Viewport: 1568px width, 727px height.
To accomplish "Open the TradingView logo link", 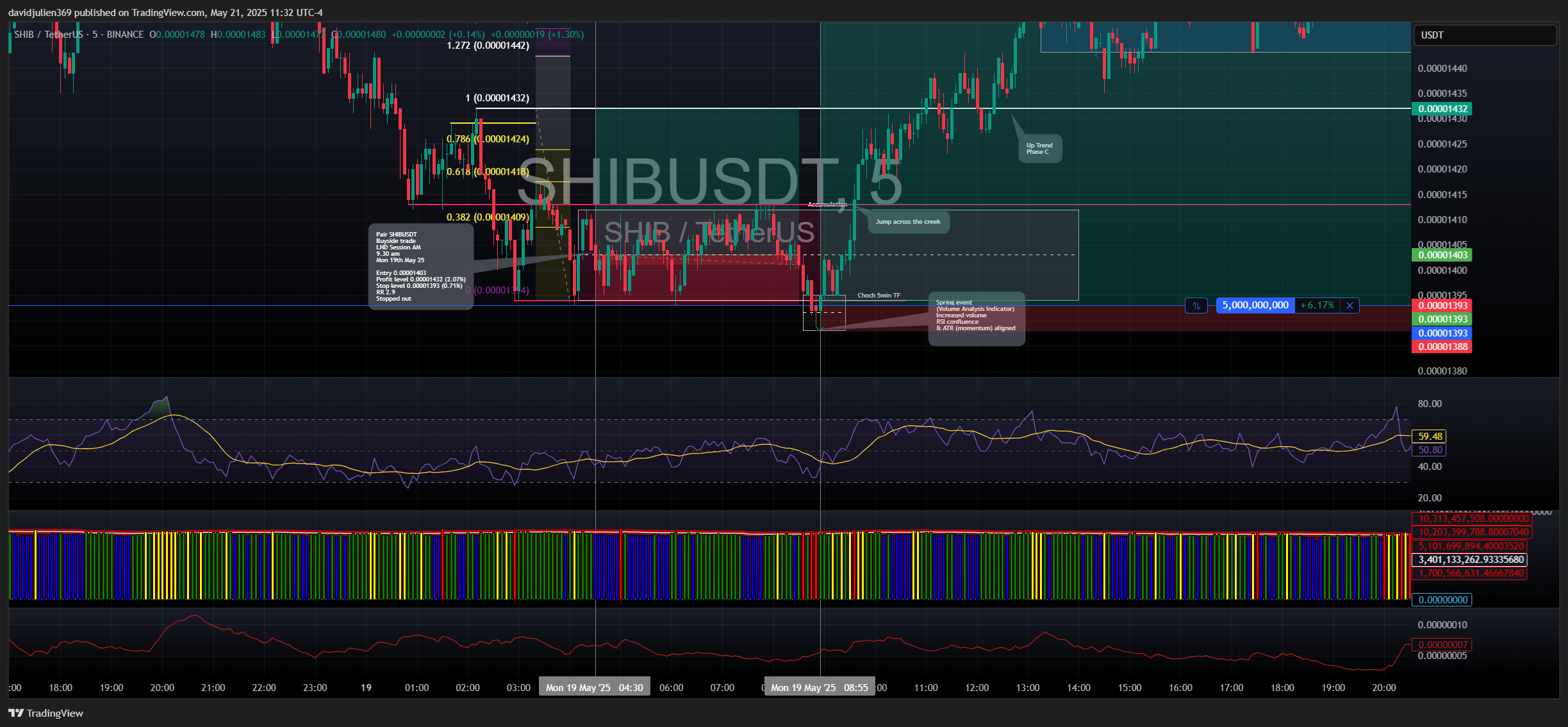I will [45, 713].
